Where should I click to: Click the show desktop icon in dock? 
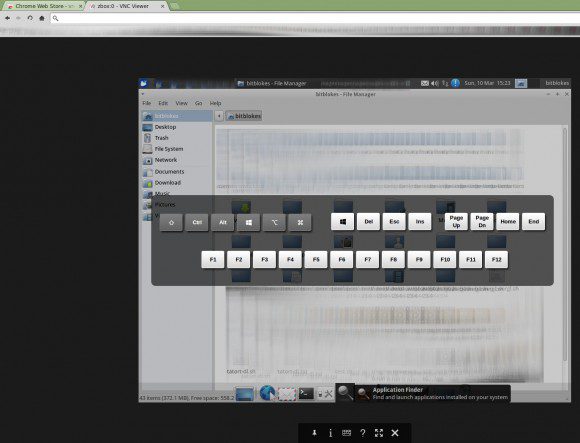coord(245,394)
